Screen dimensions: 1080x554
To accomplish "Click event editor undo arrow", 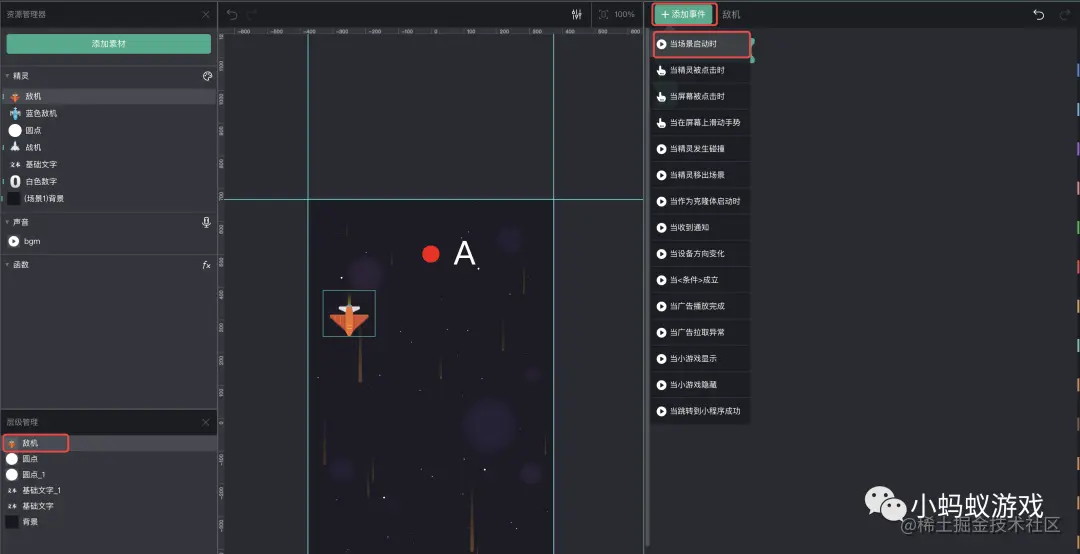I will [x=1039, y=14].
